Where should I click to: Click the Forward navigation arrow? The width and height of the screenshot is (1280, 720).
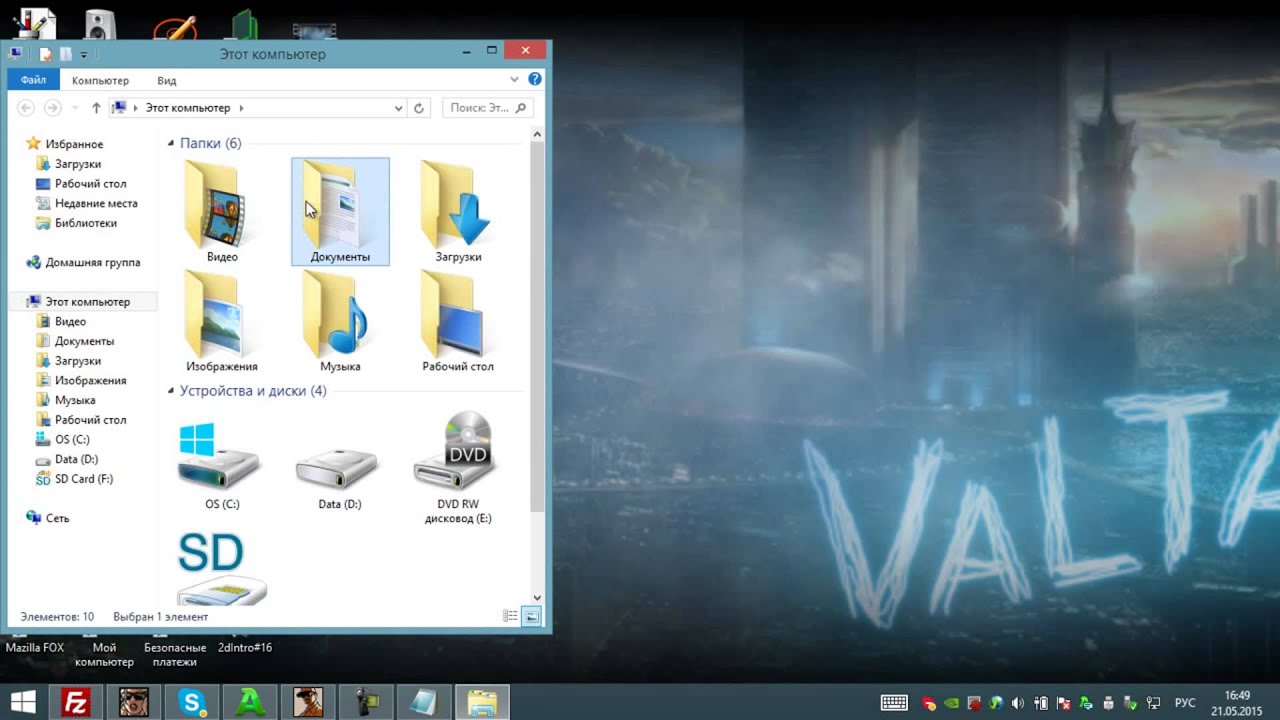53,108
